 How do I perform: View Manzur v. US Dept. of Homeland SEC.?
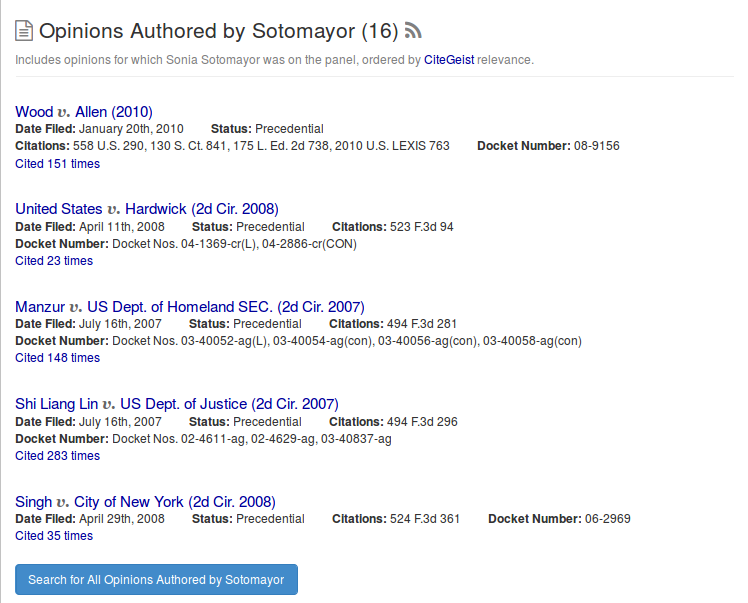click(189, 306)
